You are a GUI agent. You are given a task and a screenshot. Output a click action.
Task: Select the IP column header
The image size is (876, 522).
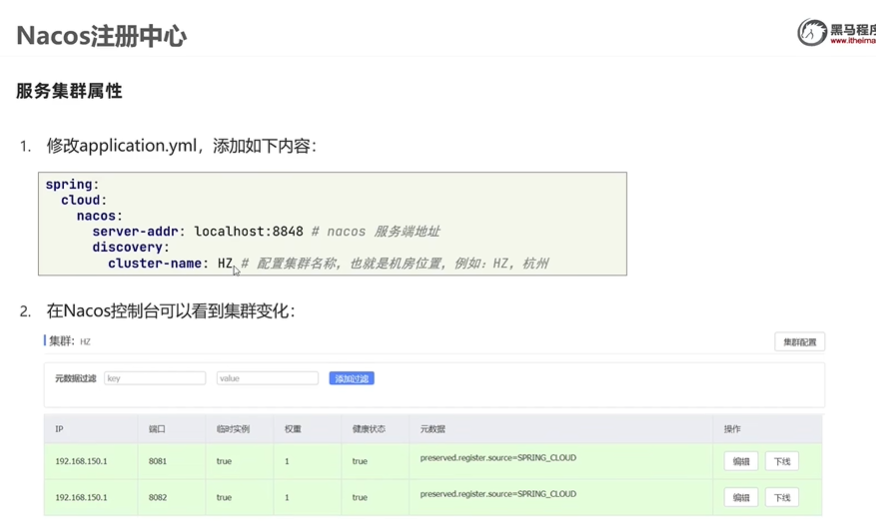tap(59, 429)
